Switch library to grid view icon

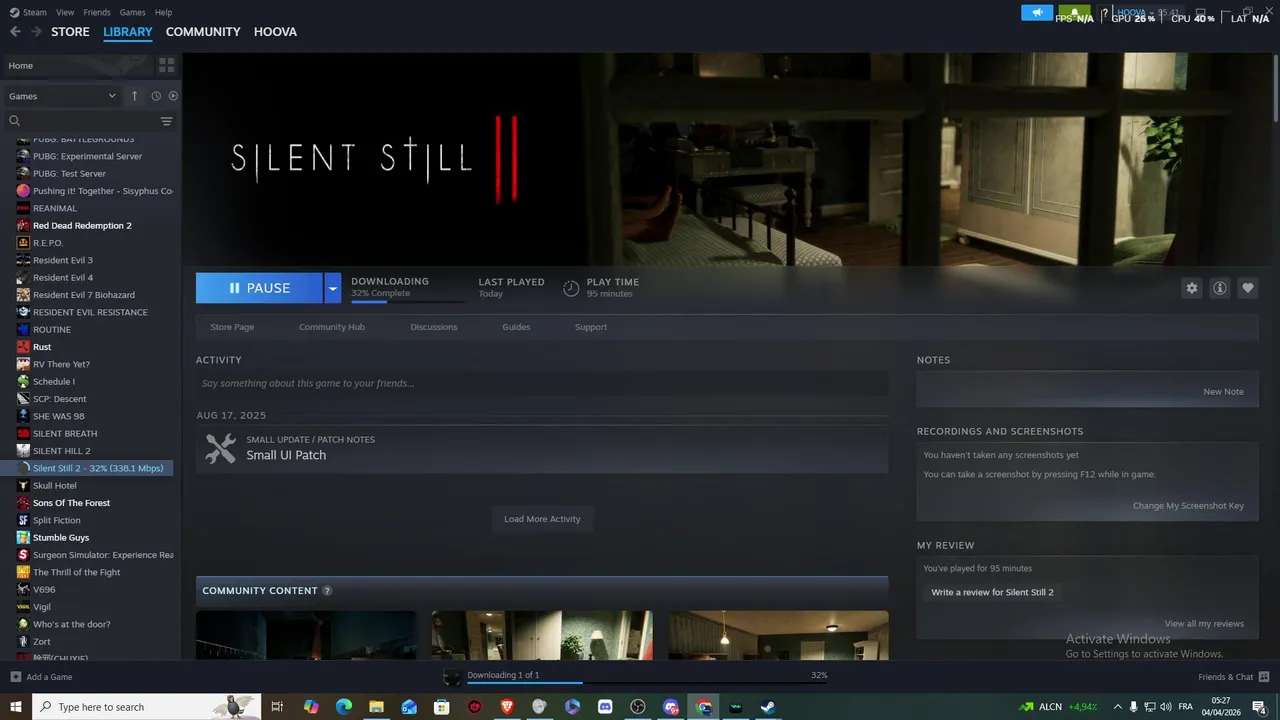point(167,65)
